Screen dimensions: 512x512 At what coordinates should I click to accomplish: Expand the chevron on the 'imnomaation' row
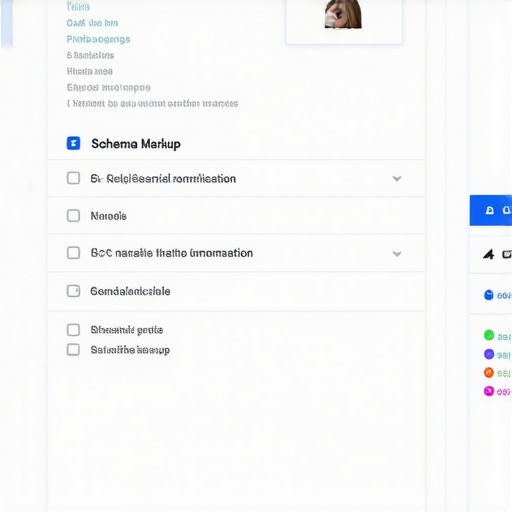(397, 254)
